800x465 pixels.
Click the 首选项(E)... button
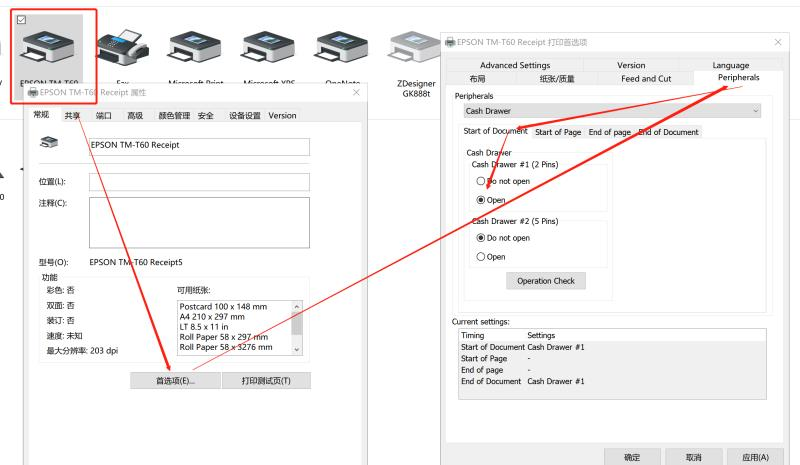pyautogui.click(x=176, y=381)
